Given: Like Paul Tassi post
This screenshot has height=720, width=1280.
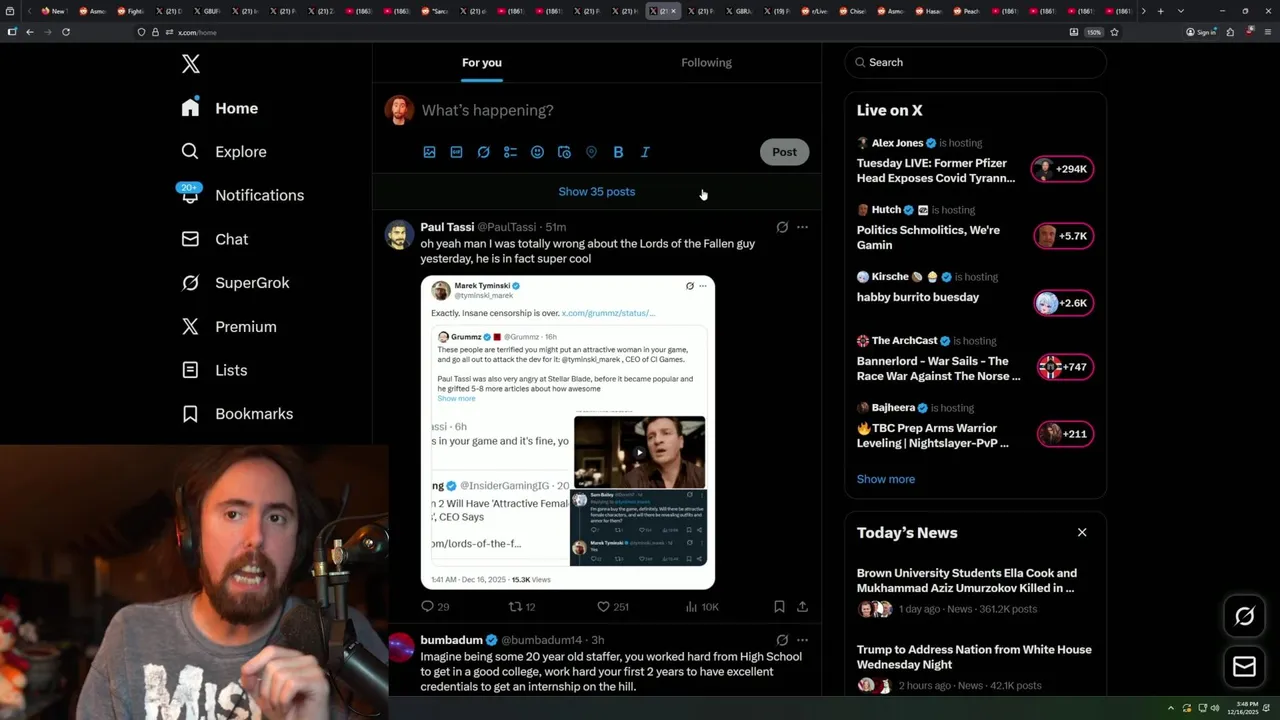Looking at the screenshot, I should coord(612,606).
